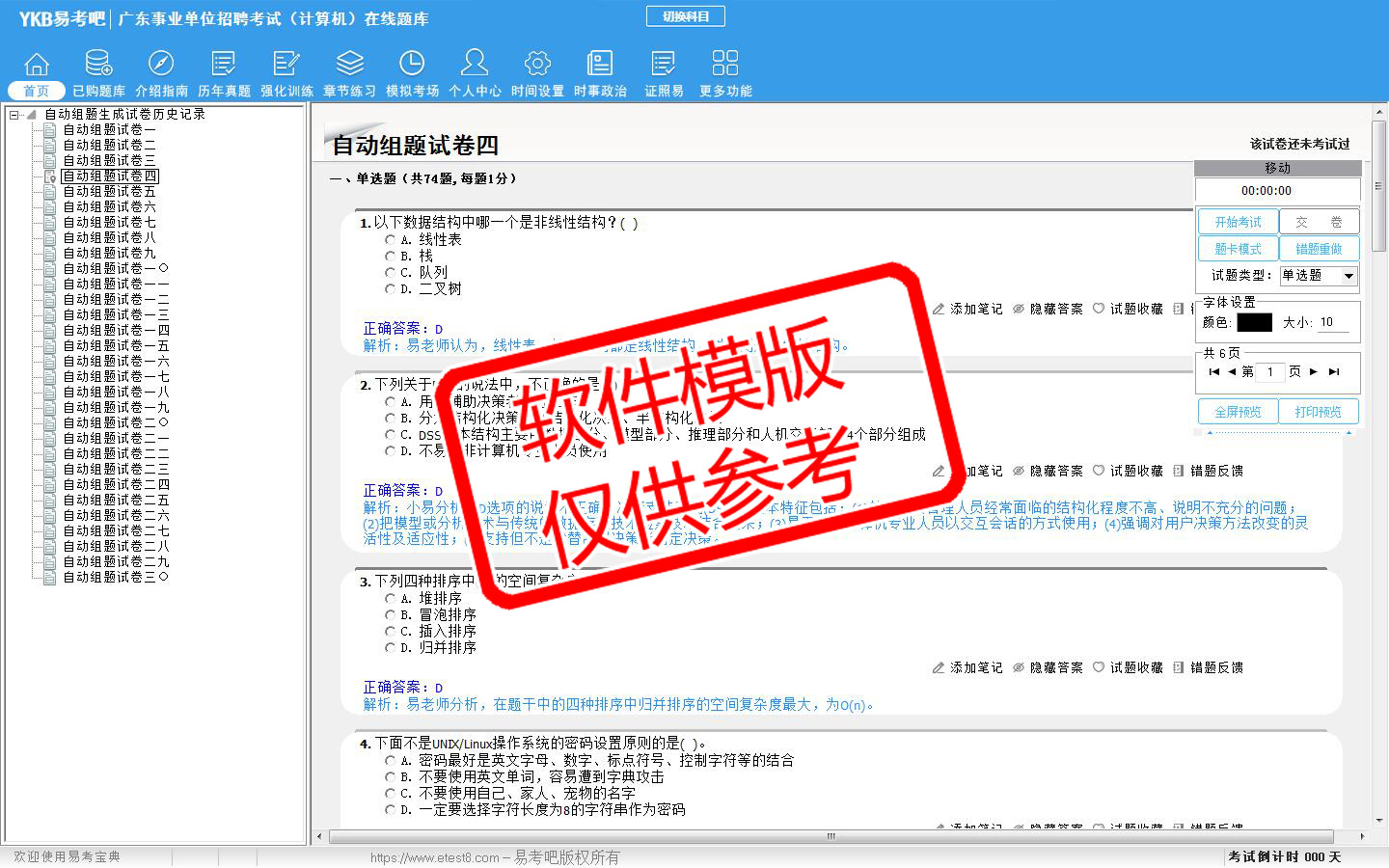Open the 试题类型 单选题 dropdown
1389x868 pixels.
click(1348, 276)
